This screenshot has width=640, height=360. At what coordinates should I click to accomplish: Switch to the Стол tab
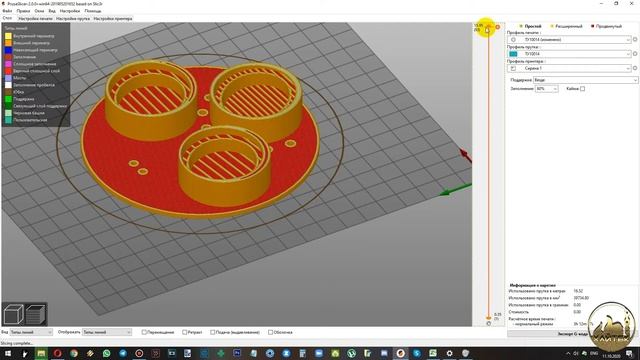(7, 18)
